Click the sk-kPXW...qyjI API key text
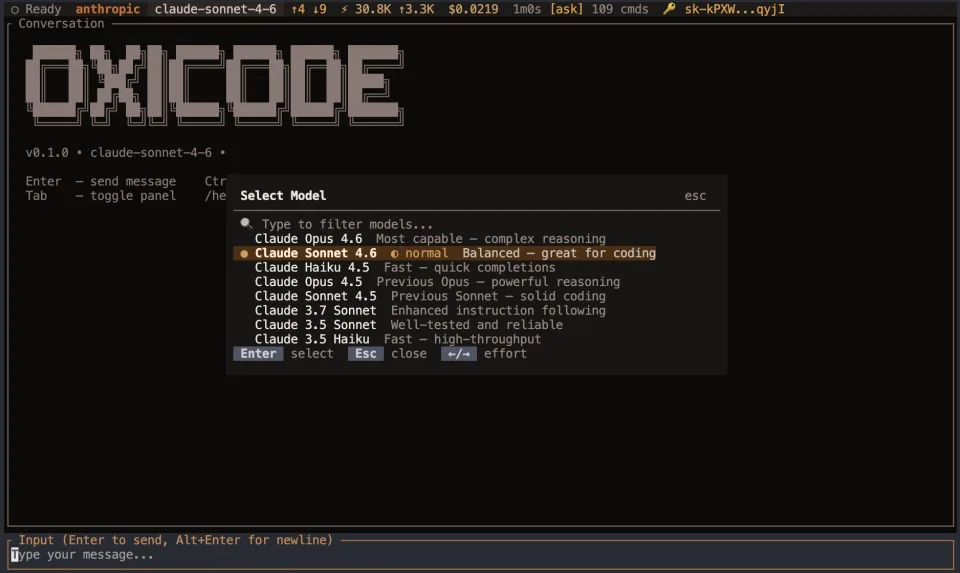 pos(734,9)
